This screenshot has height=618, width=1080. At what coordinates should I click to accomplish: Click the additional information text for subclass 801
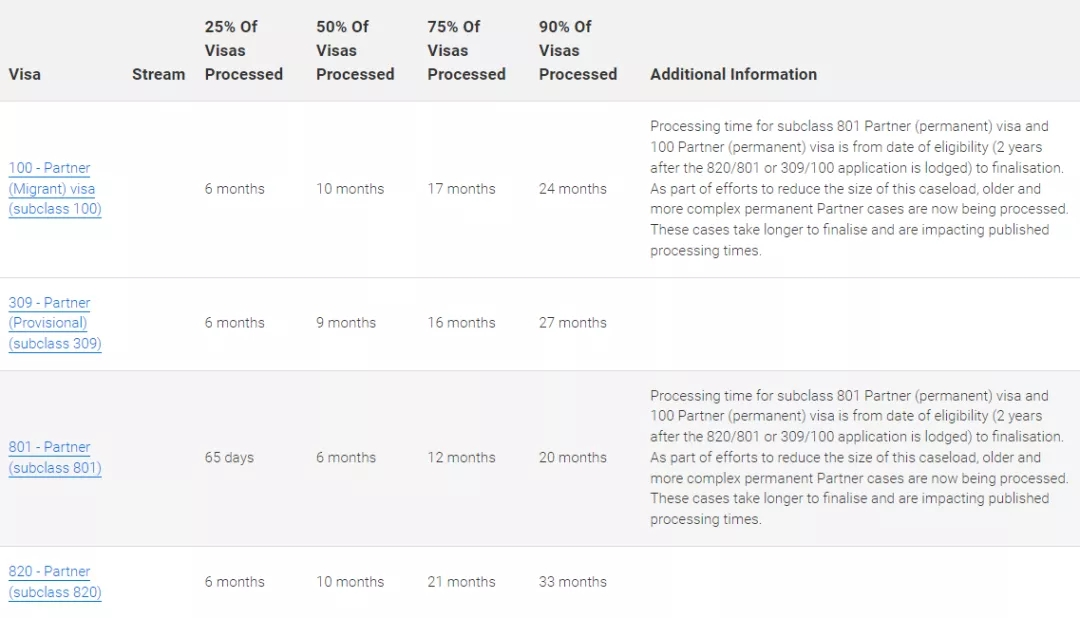point(858,457)
